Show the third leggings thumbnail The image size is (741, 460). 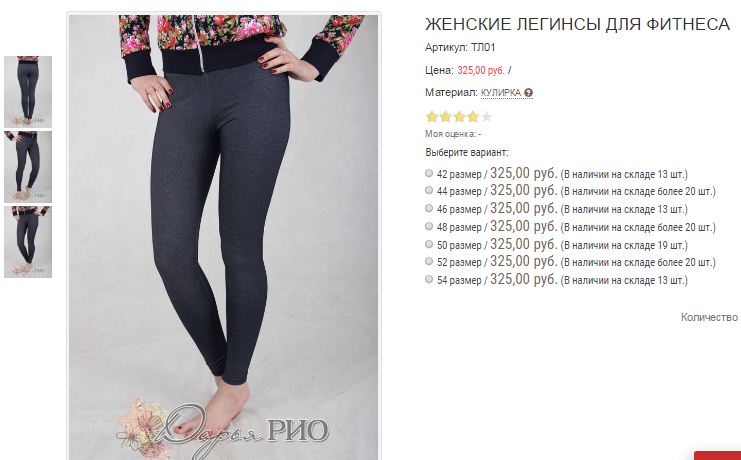point(28,242)
